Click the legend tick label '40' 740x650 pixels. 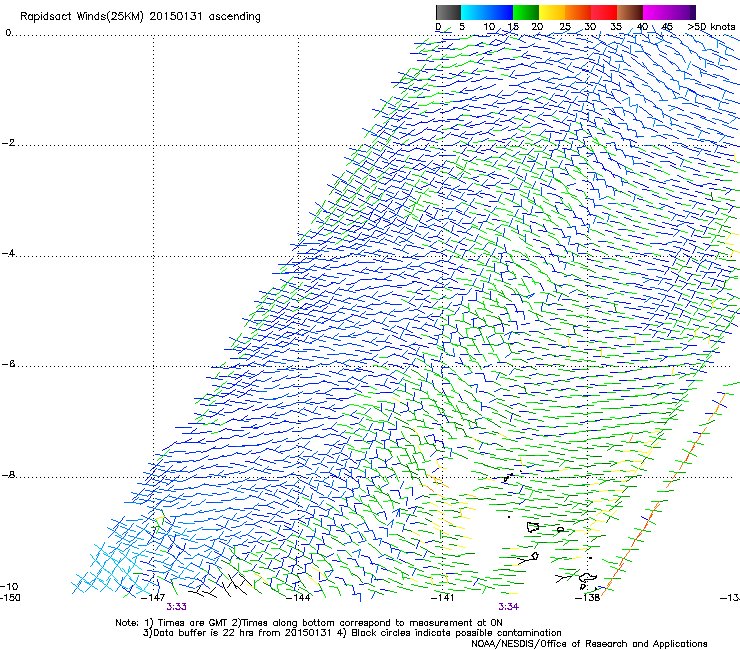642,27
